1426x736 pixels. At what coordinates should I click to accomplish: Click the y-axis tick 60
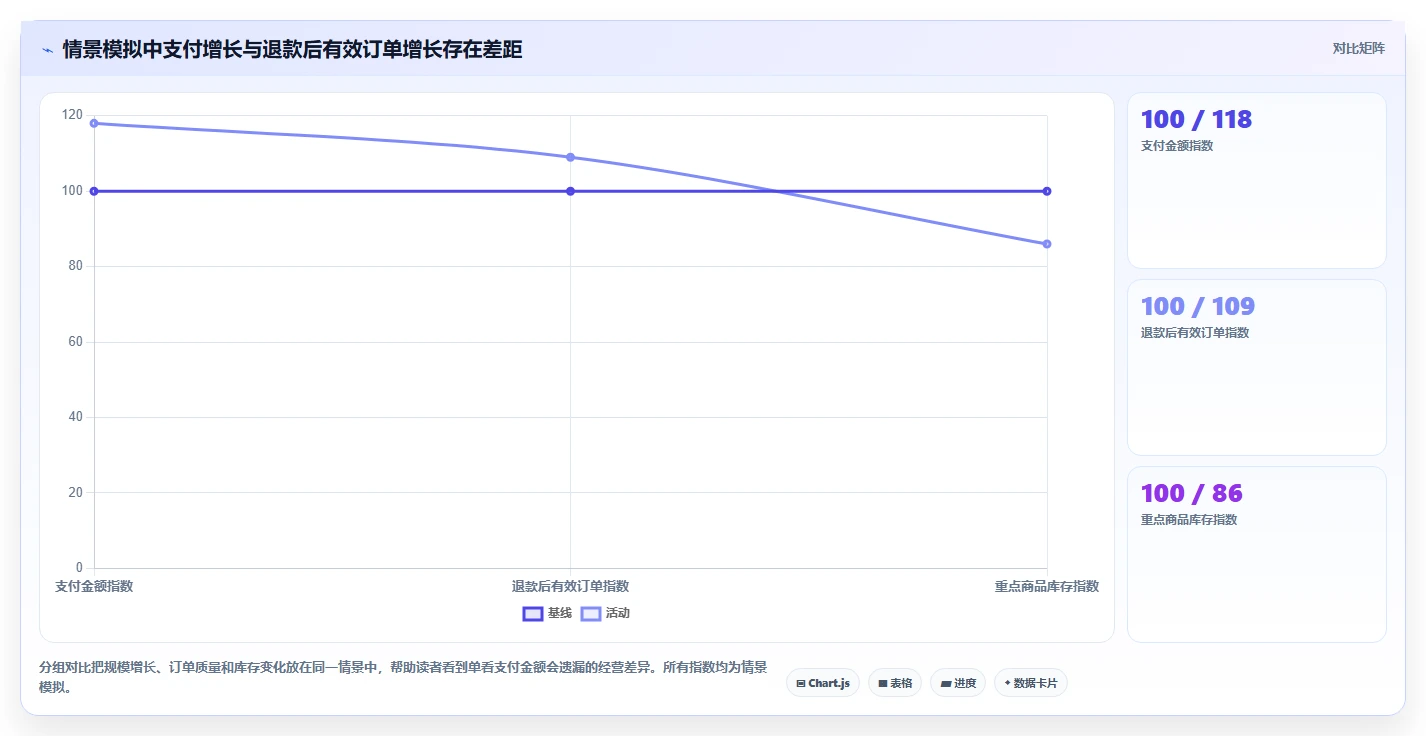(x=75, y=342)
